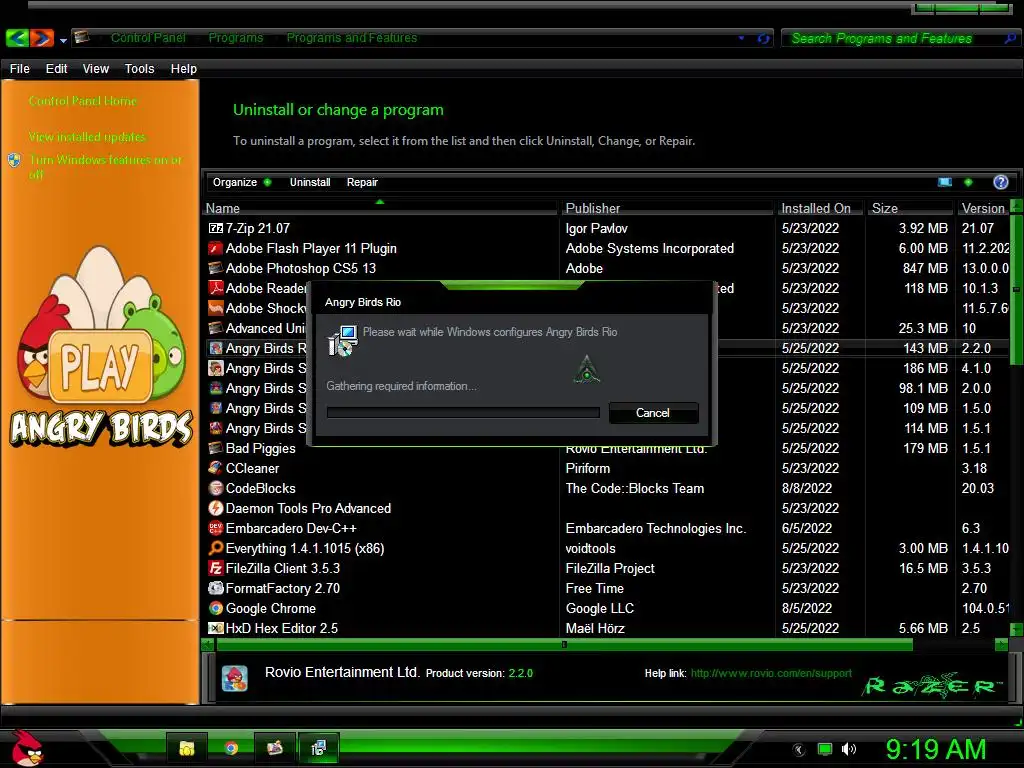Open the Organize dropdown
This screenshot has height=768, width=1024.
[x=241, y=182]
